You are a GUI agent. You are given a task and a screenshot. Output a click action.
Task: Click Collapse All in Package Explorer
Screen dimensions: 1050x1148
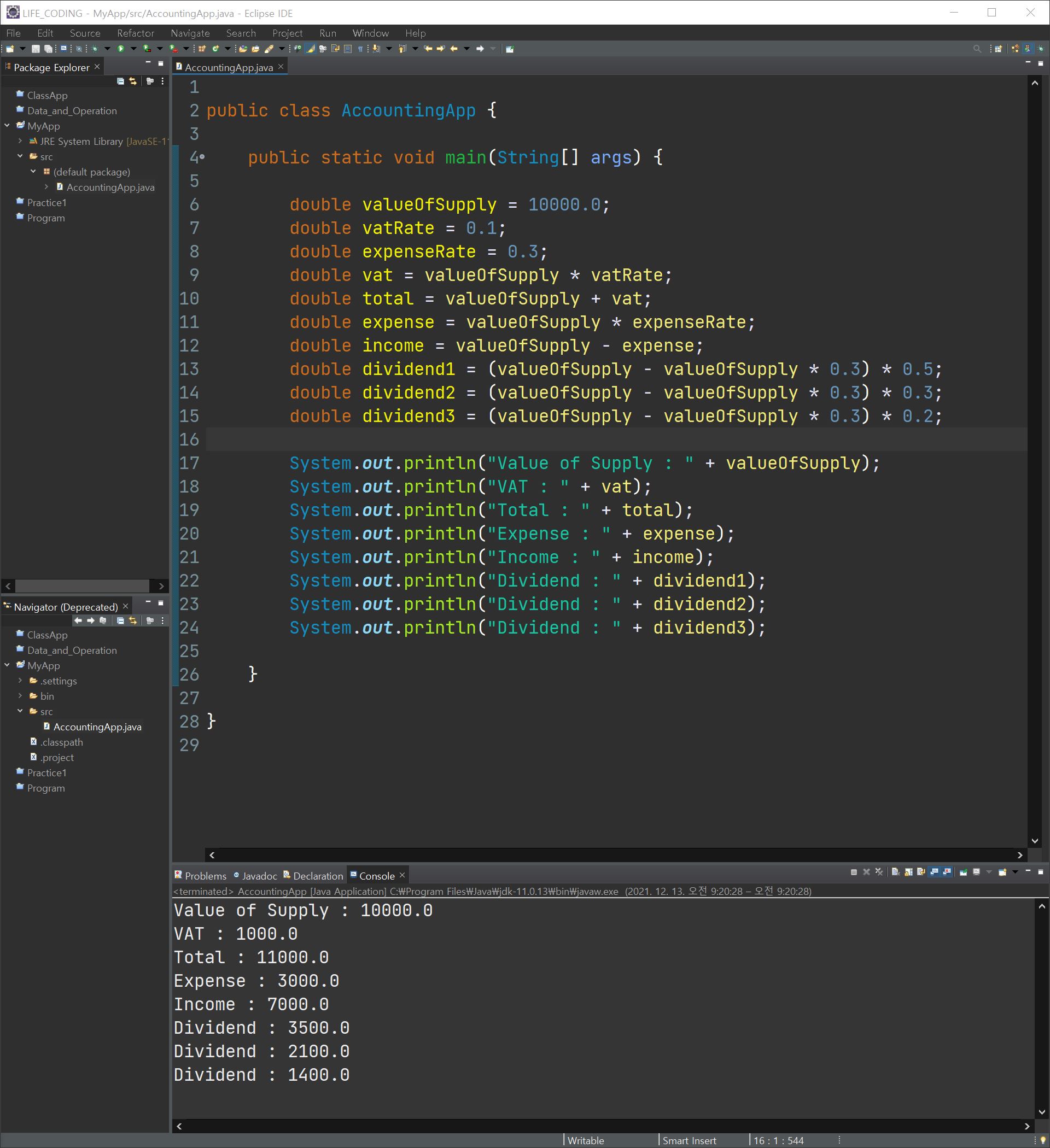pyautogui.click(x=120, y=81)
